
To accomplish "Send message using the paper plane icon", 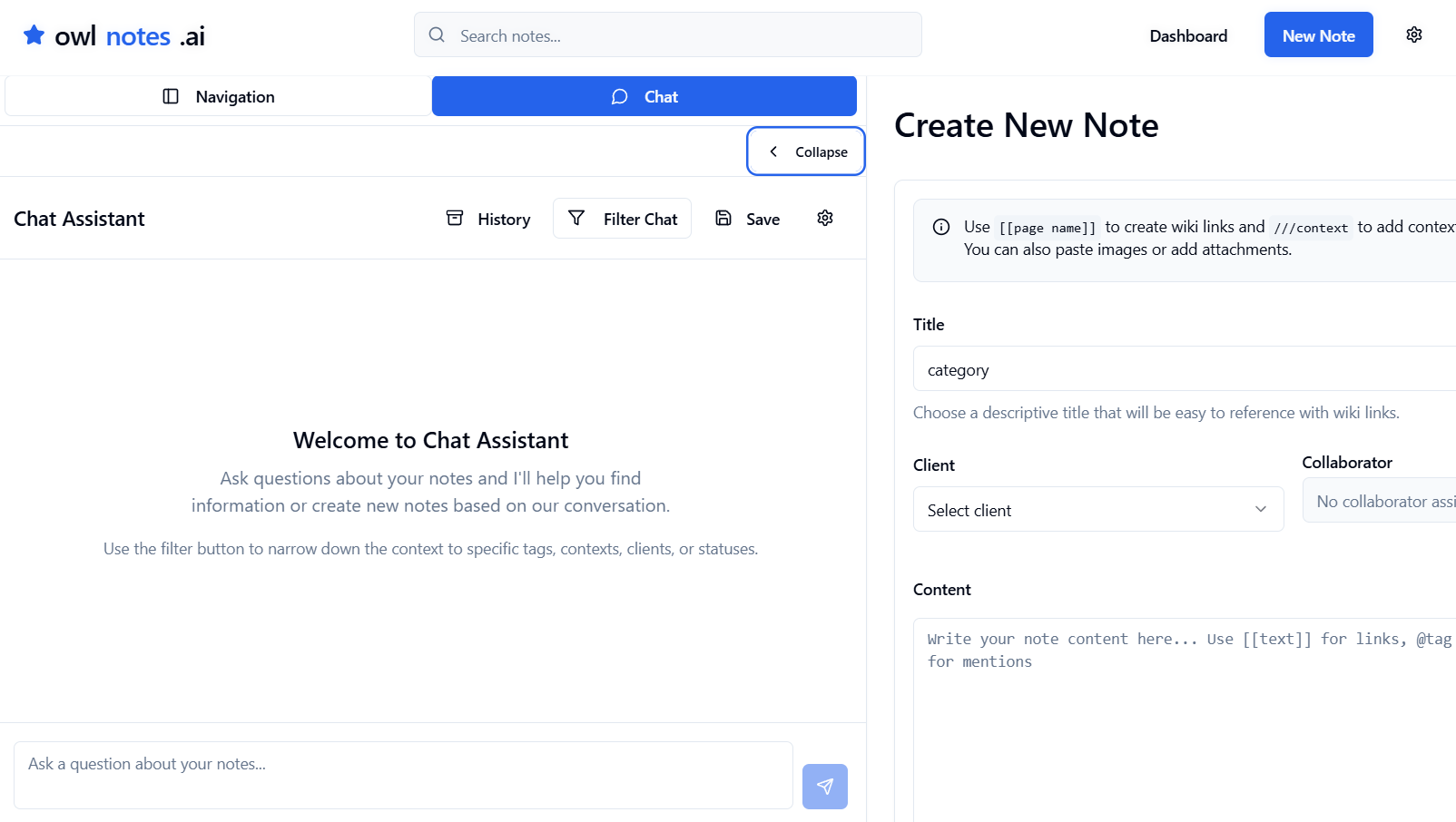I will tap(824, 786).
